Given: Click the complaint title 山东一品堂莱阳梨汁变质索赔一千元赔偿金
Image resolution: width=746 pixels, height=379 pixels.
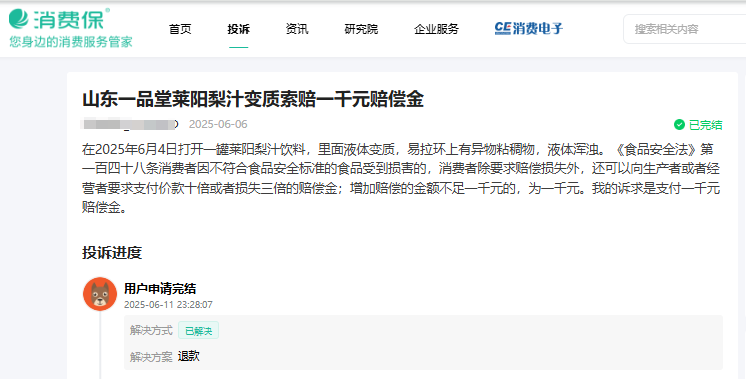Looking at the screenshot, I should pyautogui.click(x=253, y=99).
